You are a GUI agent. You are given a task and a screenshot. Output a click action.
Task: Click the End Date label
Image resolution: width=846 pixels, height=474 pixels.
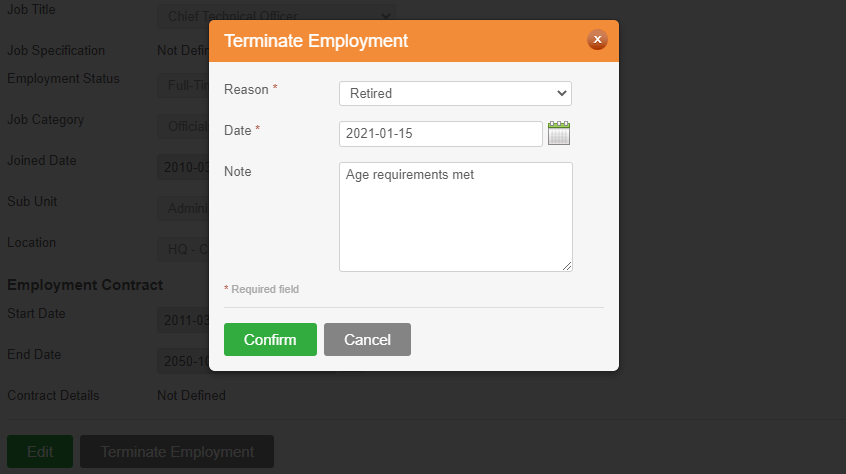tap(34, 354)
